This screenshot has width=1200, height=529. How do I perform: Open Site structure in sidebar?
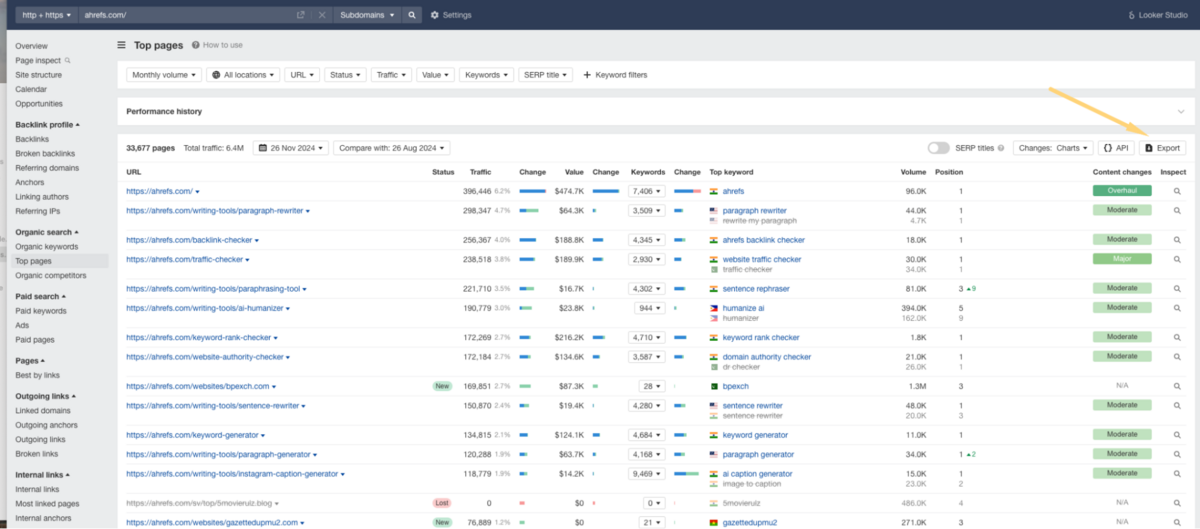38,75
